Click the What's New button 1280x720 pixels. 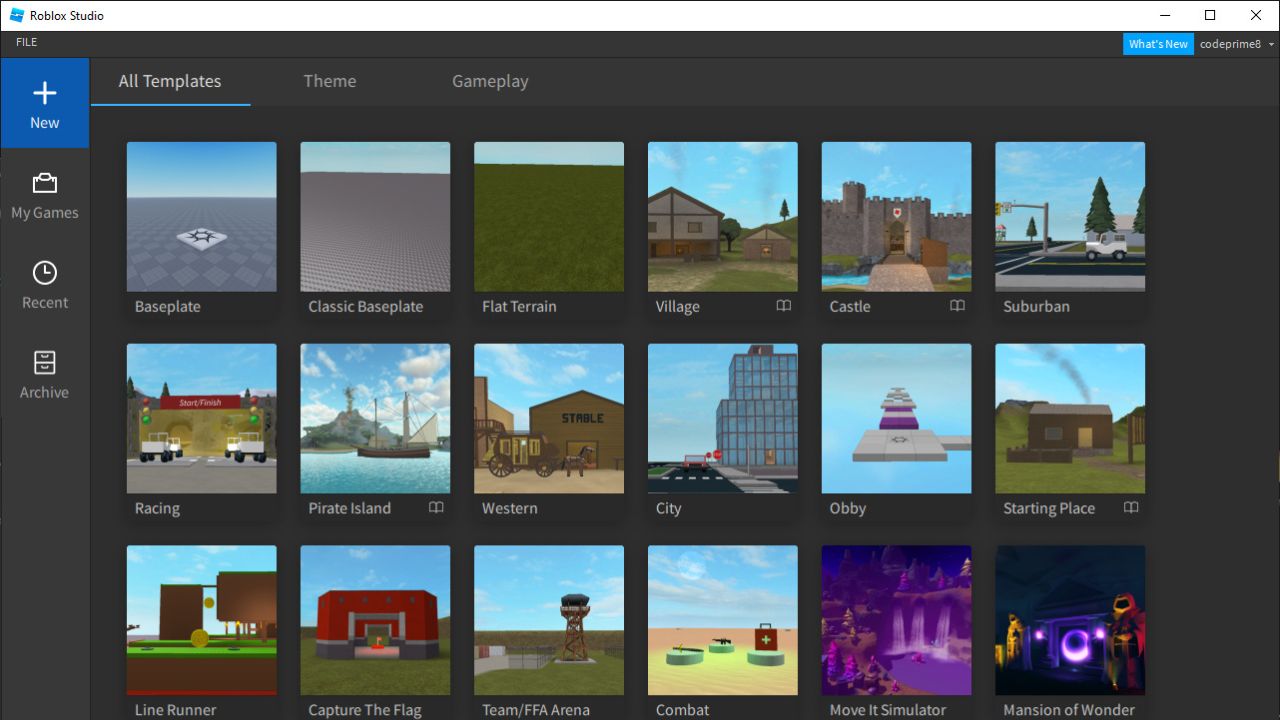pos(1158,44)
